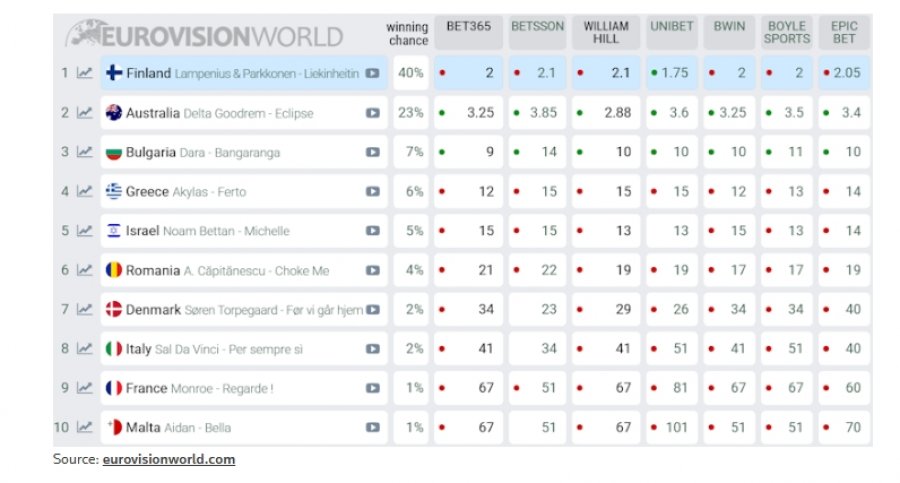Click the winning chance column header

(x=408, y=33)
